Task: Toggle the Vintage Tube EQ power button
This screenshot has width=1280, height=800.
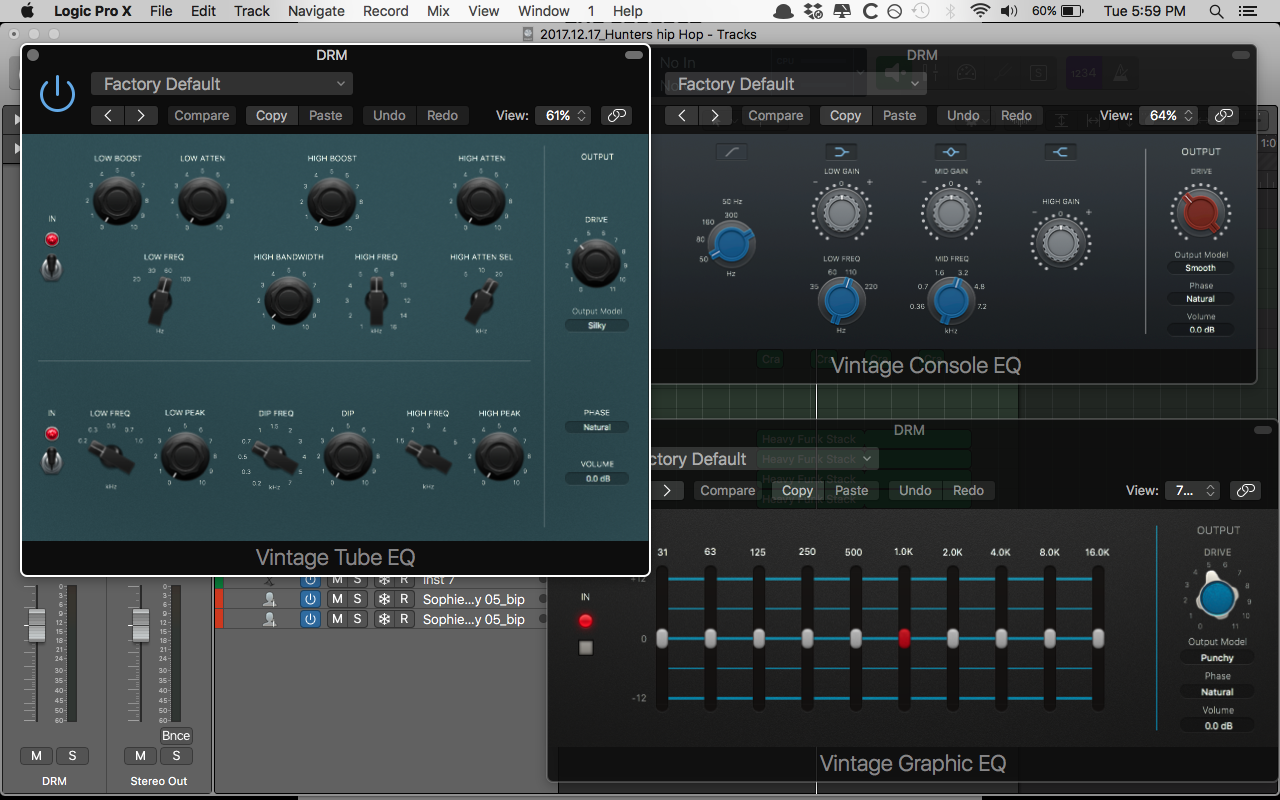Action: 58,94
